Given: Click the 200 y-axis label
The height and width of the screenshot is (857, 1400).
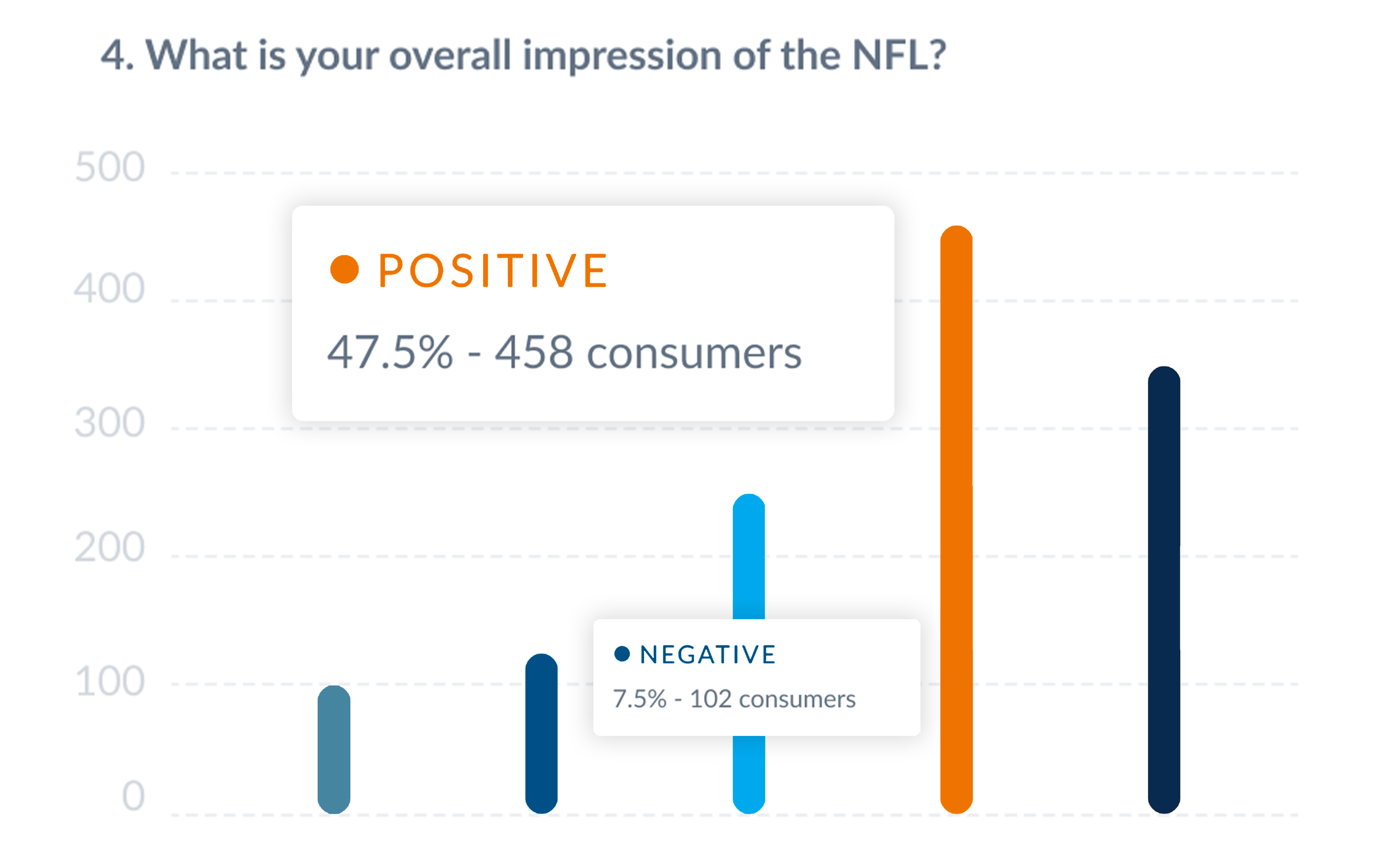Looking at the screenshot, I should [x=110, y=547].
